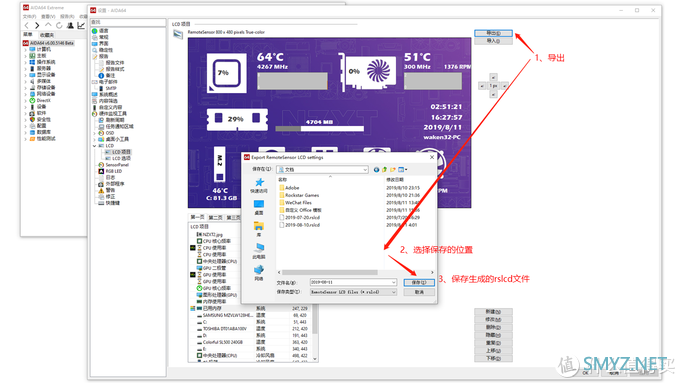This screenshot has width=680, height=383.
Task: Select 稳定性 magnifier icon in settings tree
Action: [95, 50]
